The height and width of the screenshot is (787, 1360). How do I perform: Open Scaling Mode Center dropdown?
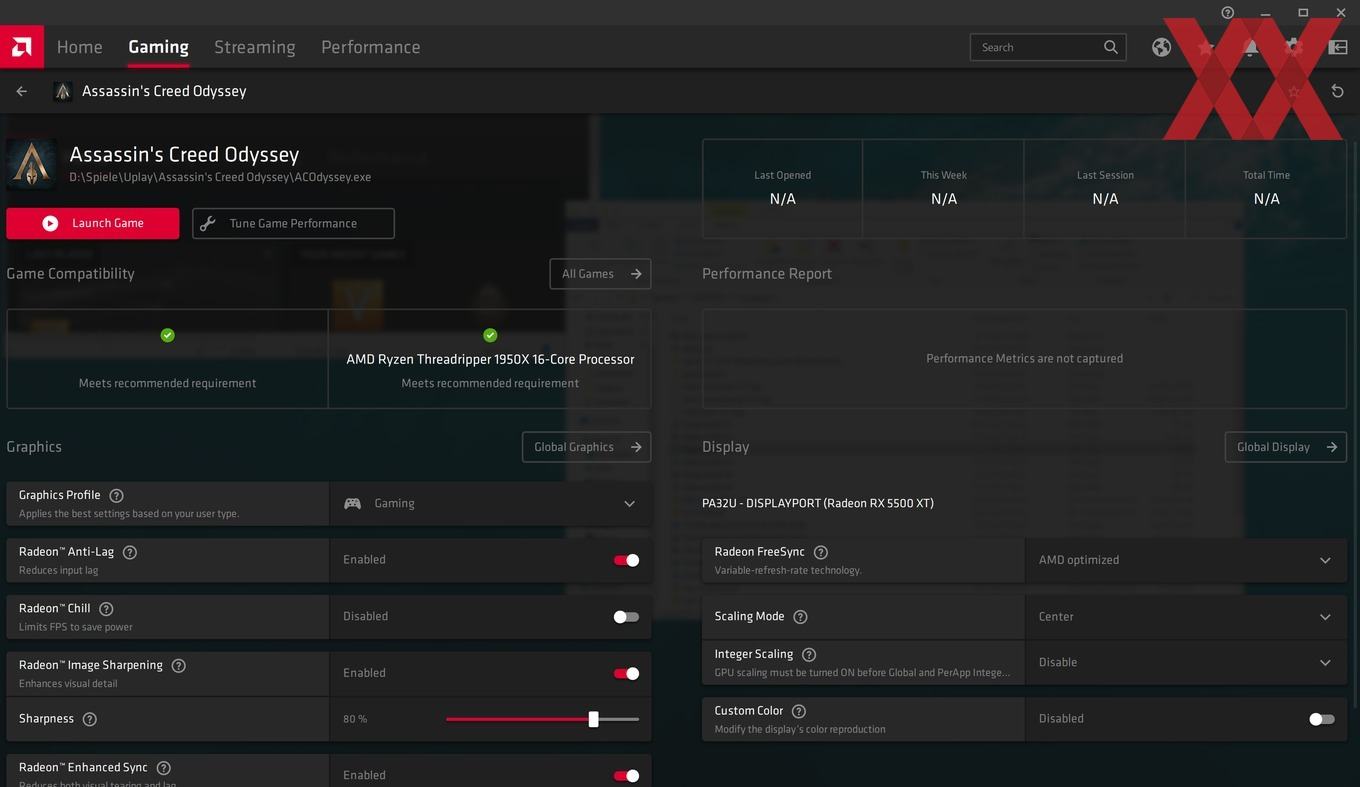[x=1186, y=617]
